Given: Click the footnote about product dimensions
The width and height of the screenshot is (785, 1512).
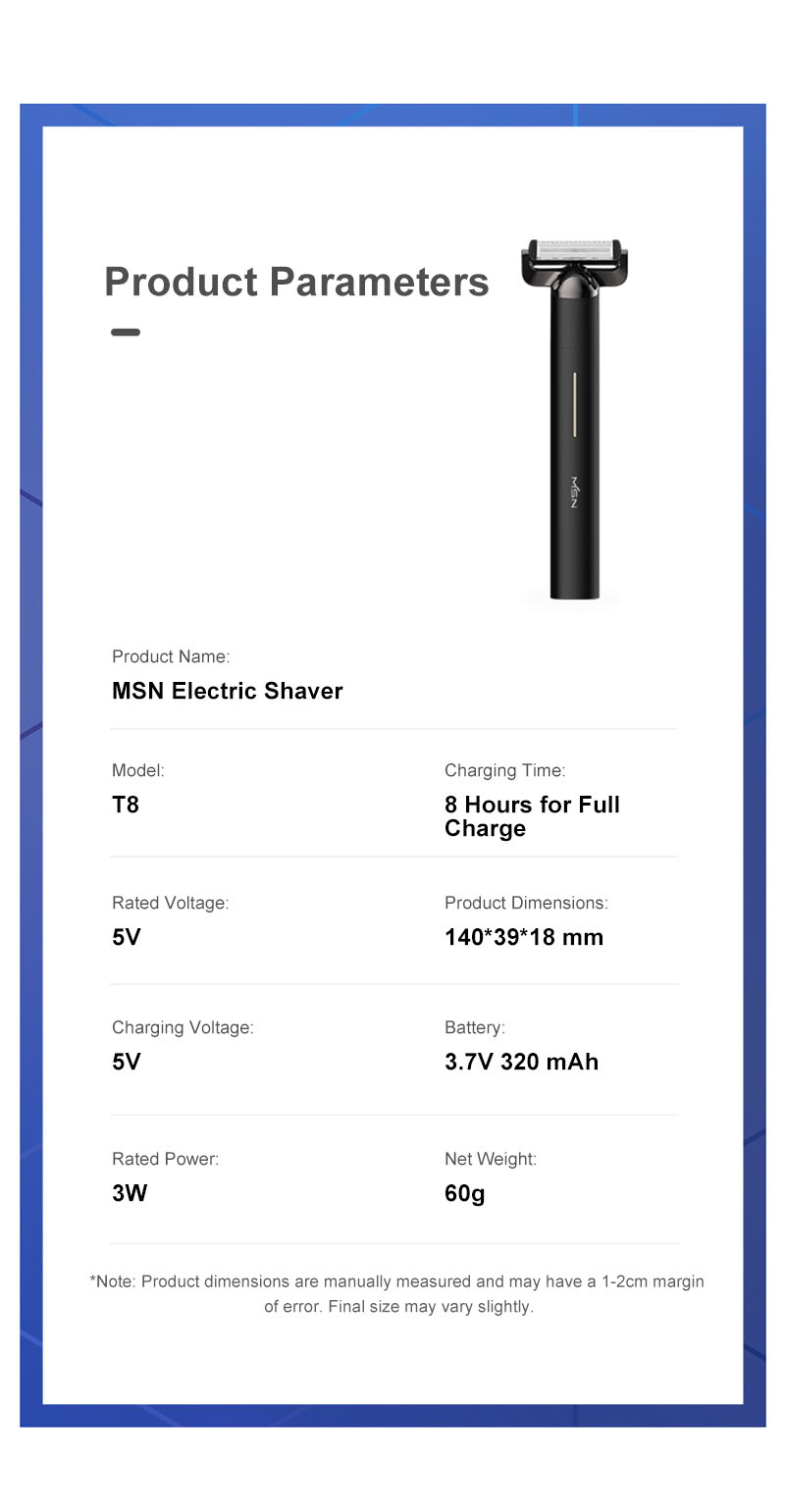Looking at the screenshot, I should click(397, 1293).
